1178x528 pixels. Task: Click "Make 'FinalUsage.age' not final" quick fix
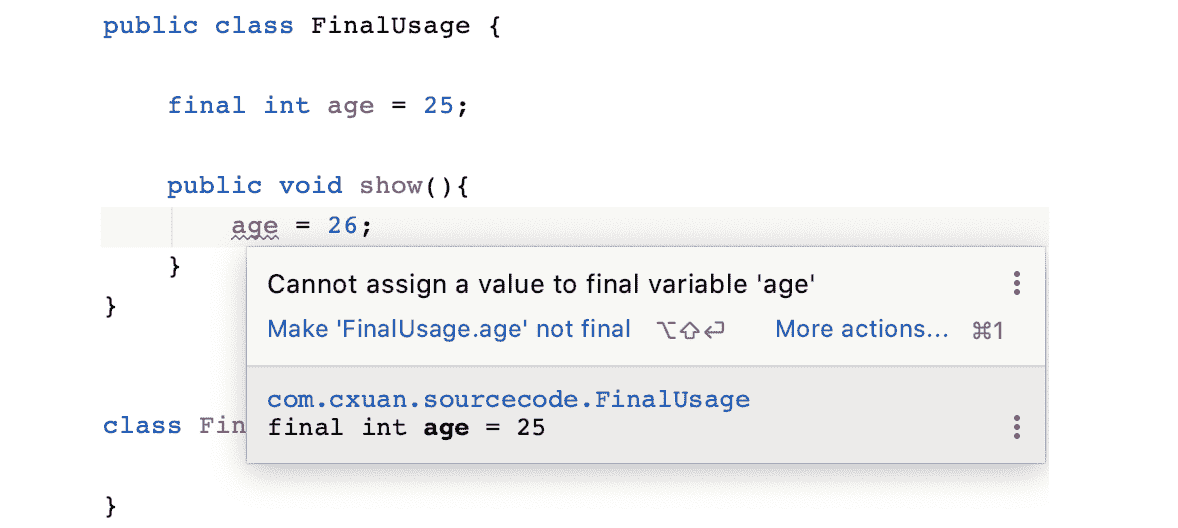(449, 329)
